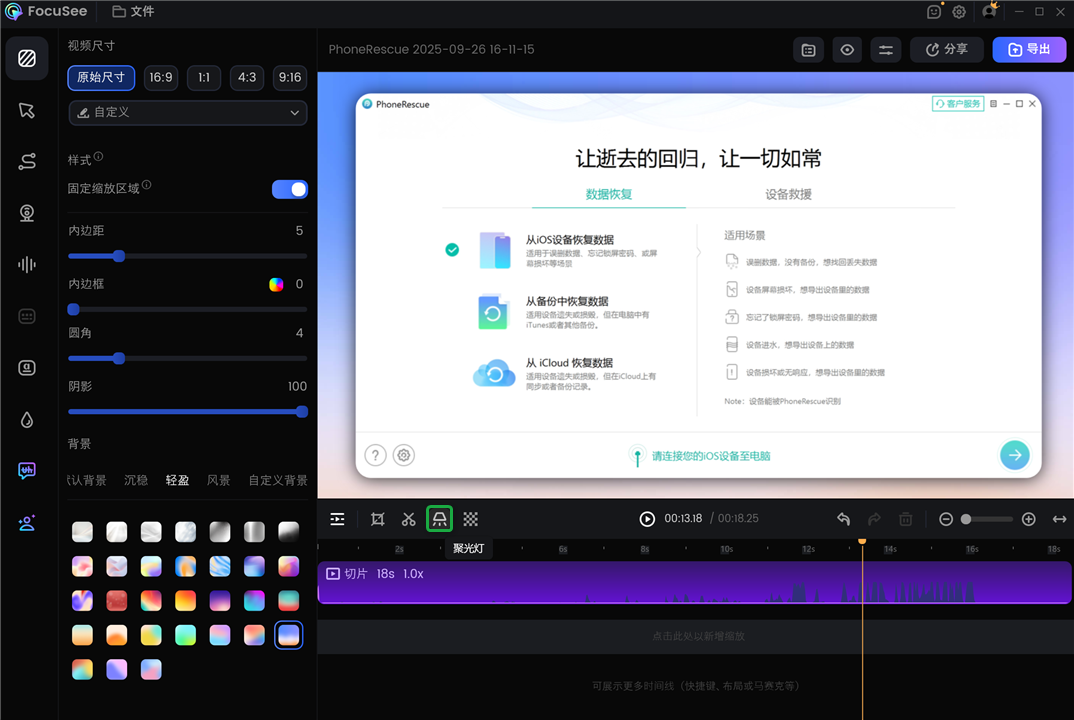Open clip settings via the leftmost timeline icon
The height and width of the screenshot is (720, 1074).
coord(337,519)
